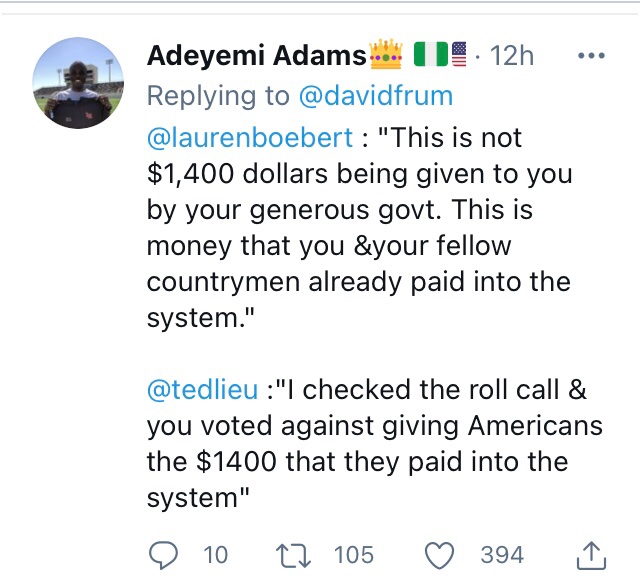
Task: Visit the @tedlieu mention
Action: pos(204,391)
